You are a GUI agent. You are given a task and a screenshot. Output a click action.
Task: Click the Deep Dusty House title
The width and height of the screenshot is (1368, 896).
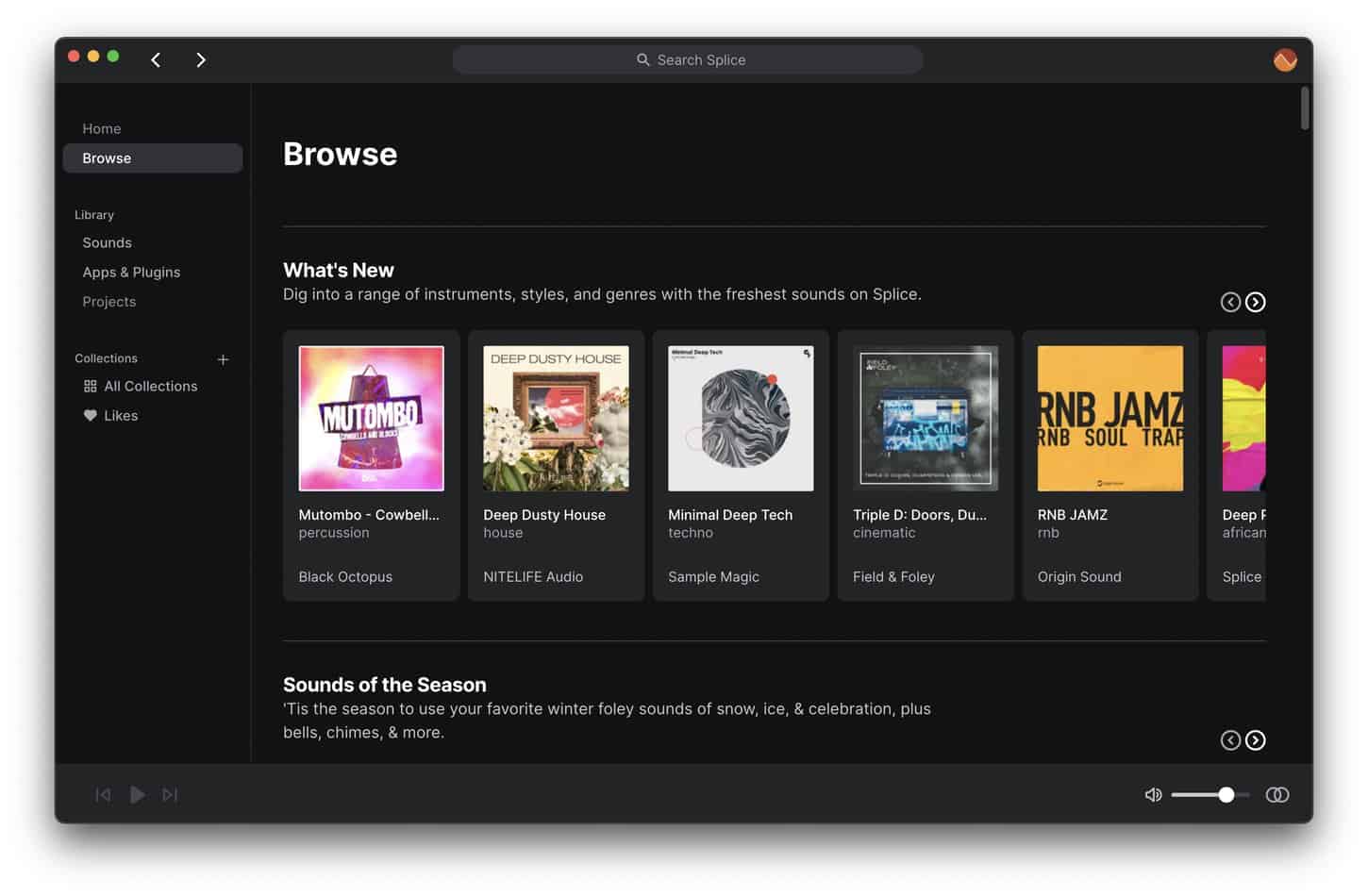click(x=544, y=515)
